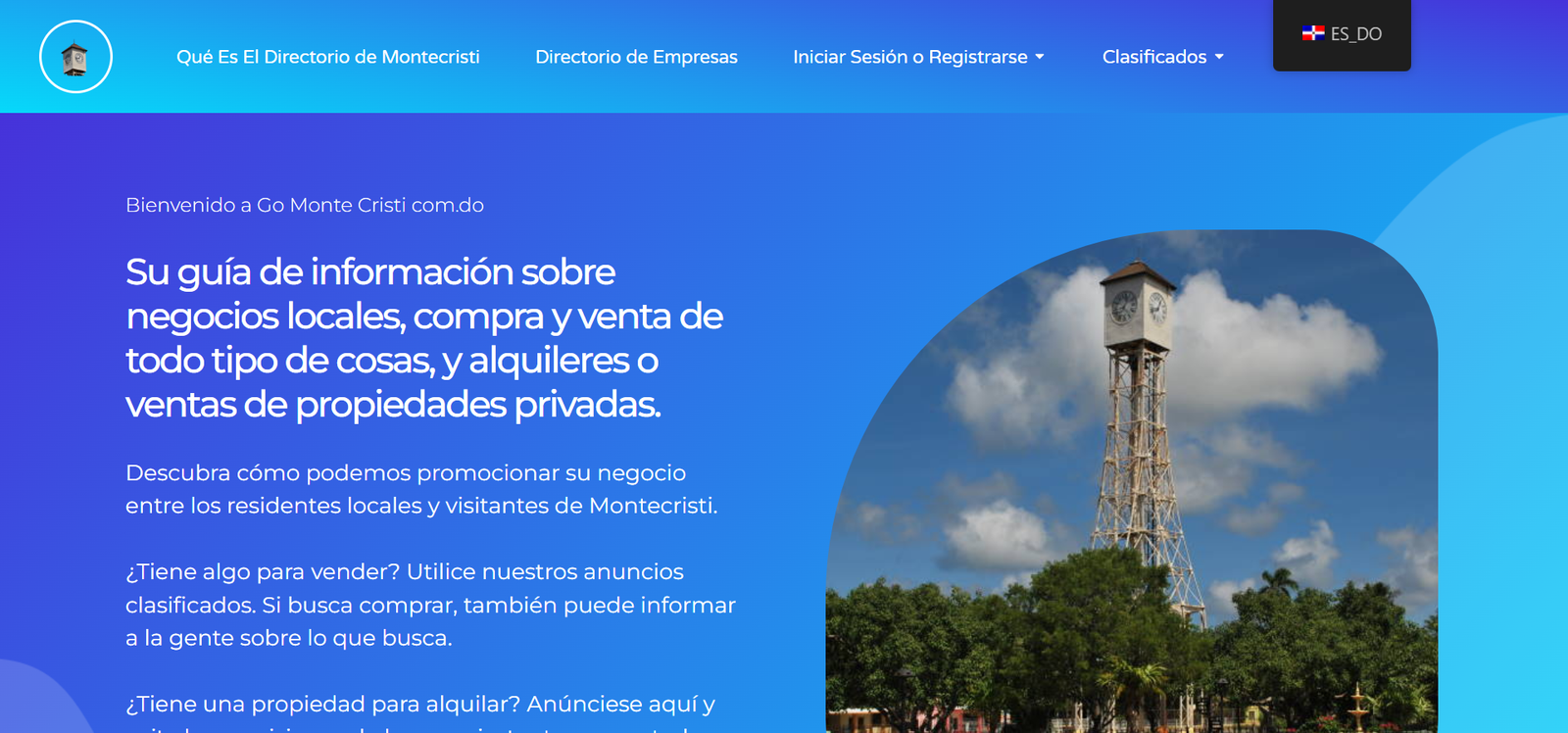Click heading 'Su guía de información sobre'

coord(370,272)
